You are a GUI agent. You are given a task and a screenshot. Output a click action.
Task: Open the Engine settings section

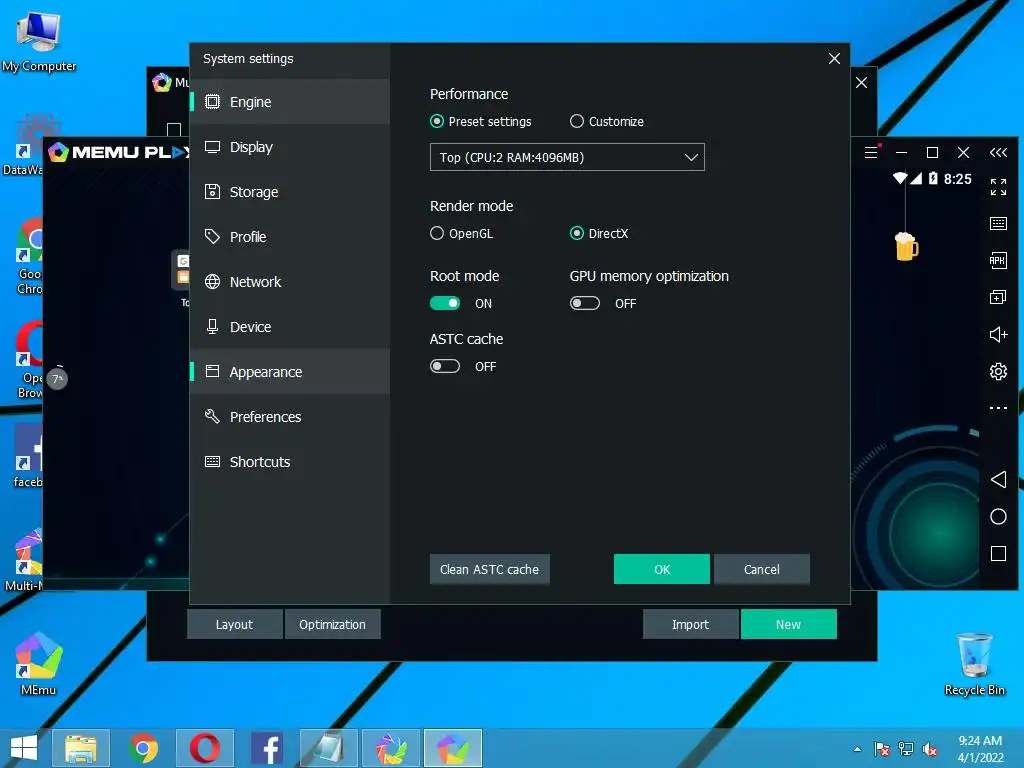[290, 102]
